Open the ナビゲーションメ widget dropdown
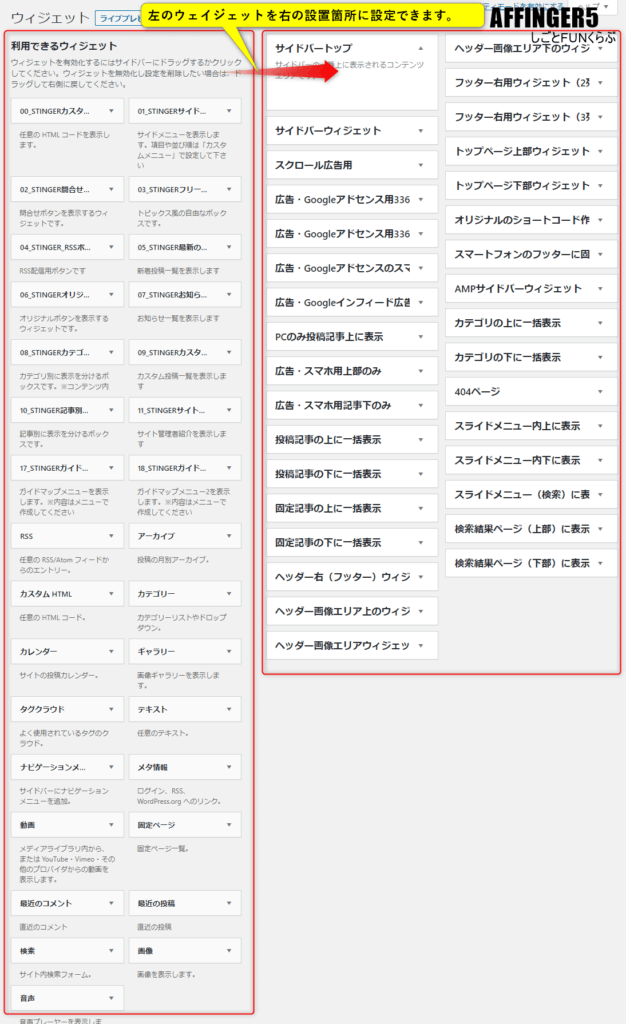Image resolution: width=626 pixels, height=1024 pixels. (112, 767)
